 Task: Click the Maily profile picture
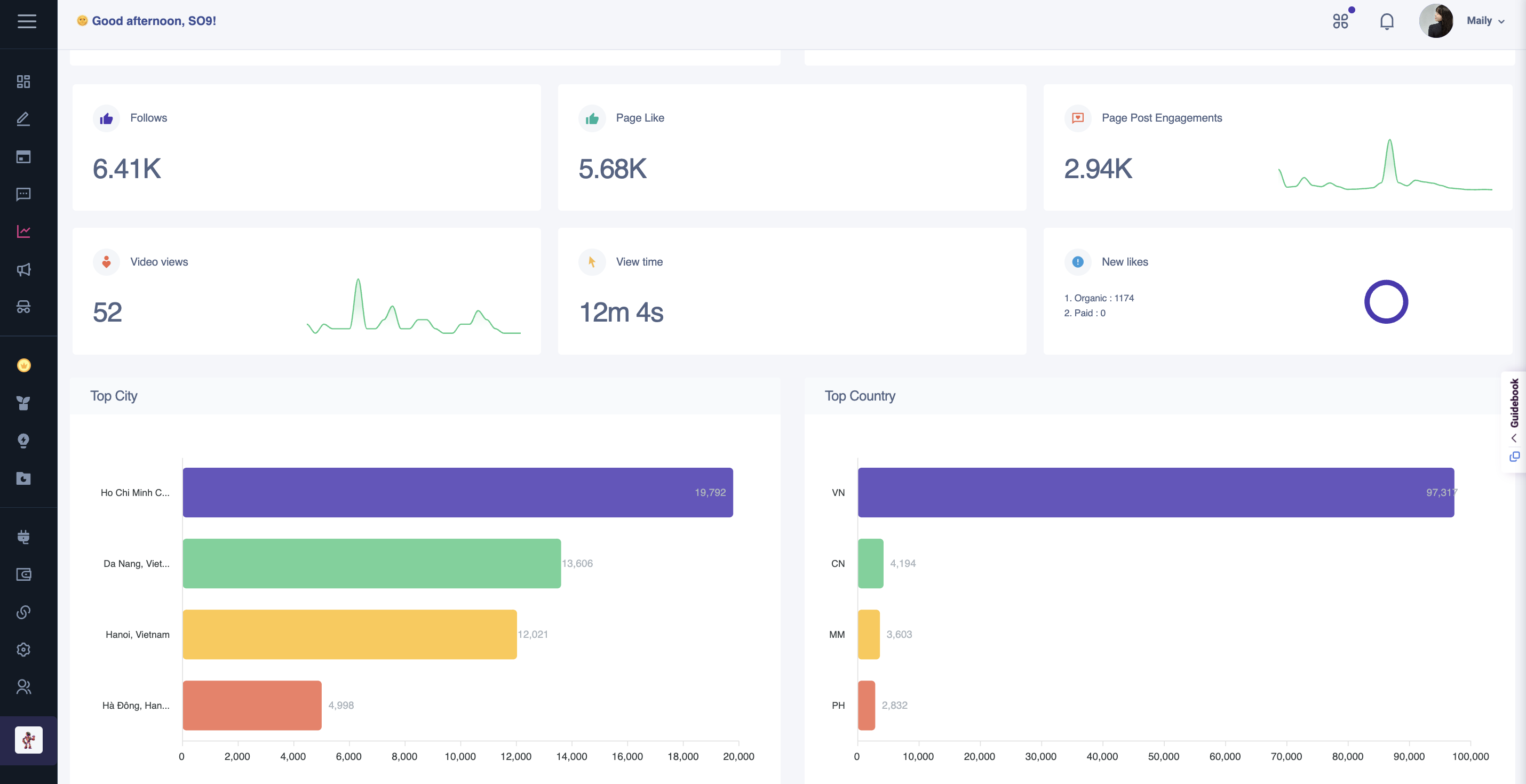click(x=1436, y=21)
